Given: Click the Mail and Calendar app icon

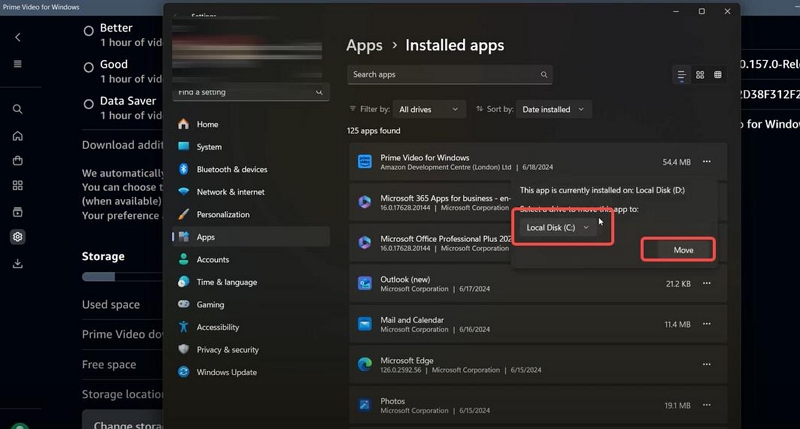Looking at the screenshot, I should point(365,324).
